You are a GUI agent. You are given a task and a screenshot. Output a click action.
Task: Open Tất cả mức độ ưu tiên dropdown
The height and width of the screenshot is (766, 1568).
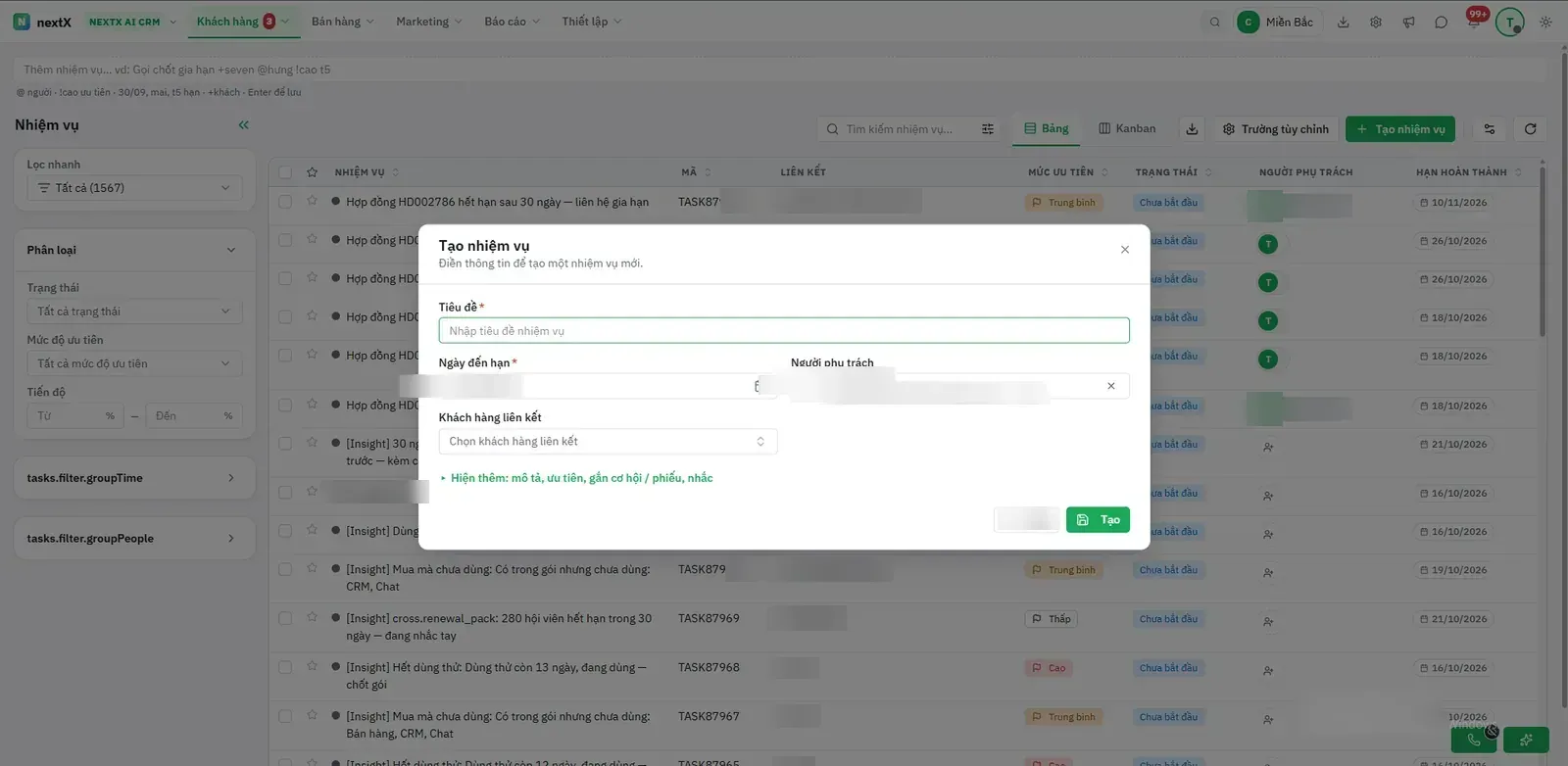[x=134, y=363]
